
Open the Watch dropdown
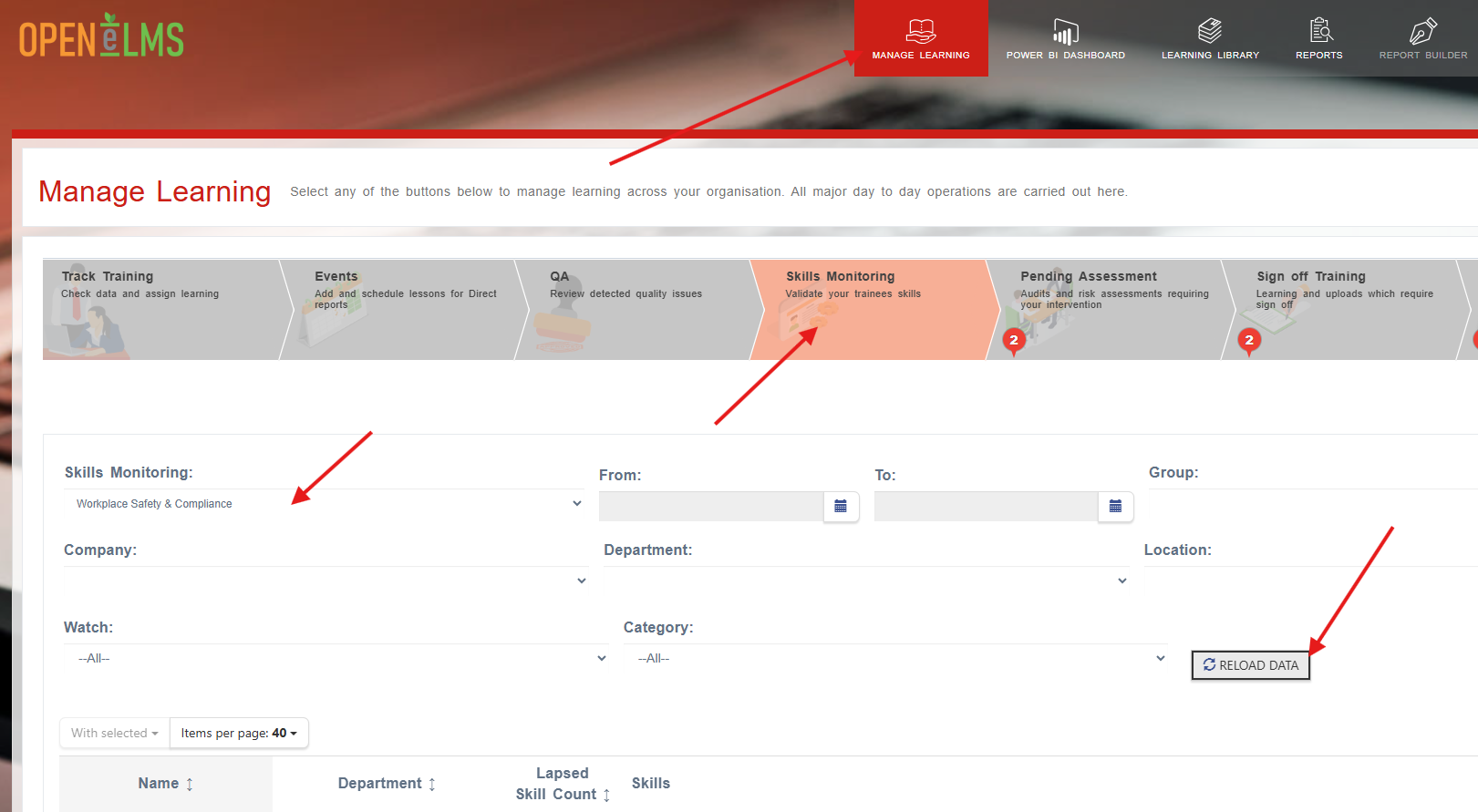pos(336,658)
